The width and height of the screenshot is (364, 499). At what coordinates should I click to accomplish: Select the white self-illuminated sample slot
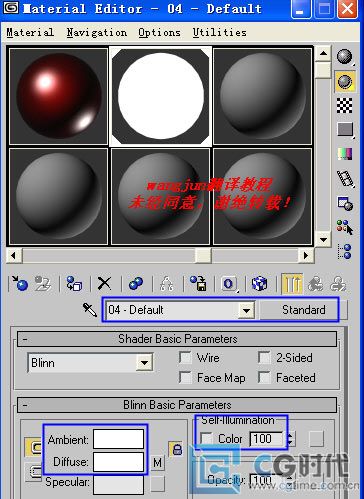160,96
